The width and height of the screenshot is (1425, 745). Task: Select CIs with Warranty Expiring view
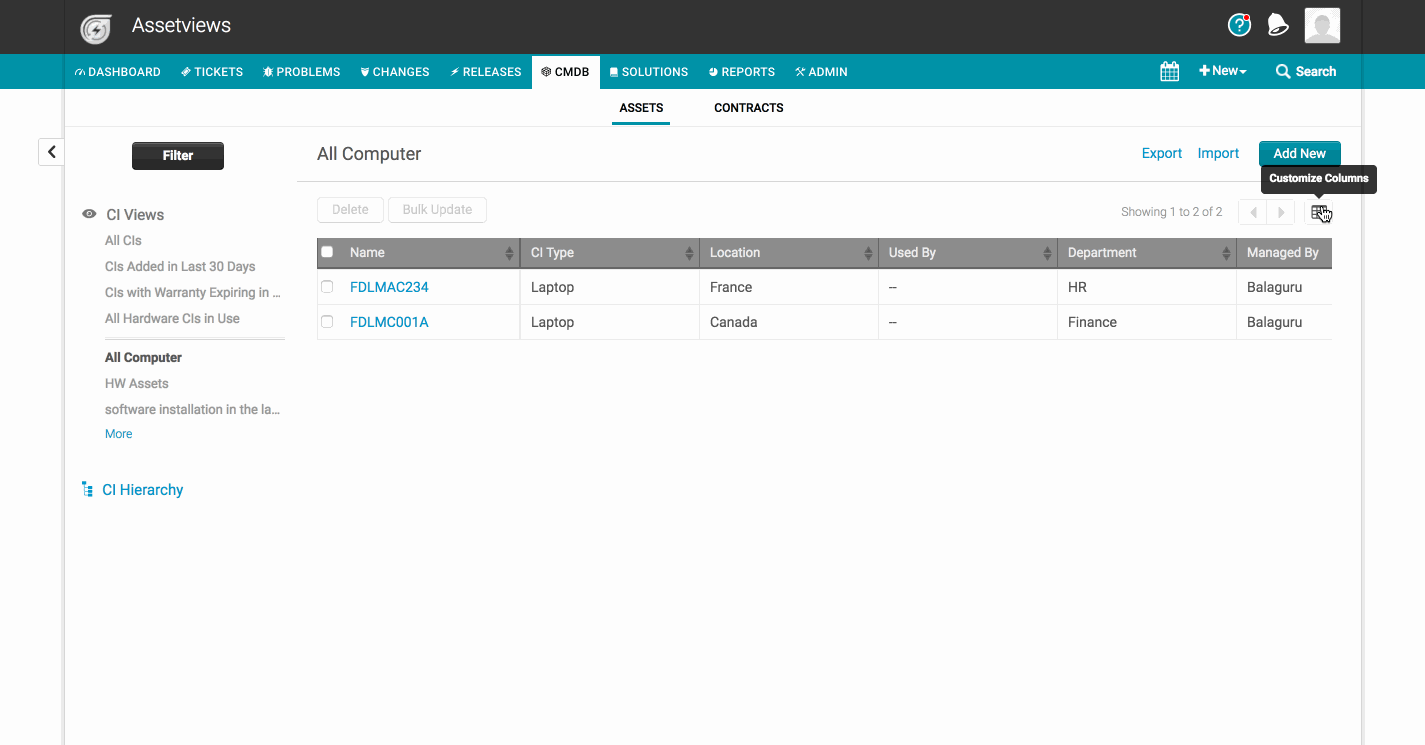click(193, 293)
